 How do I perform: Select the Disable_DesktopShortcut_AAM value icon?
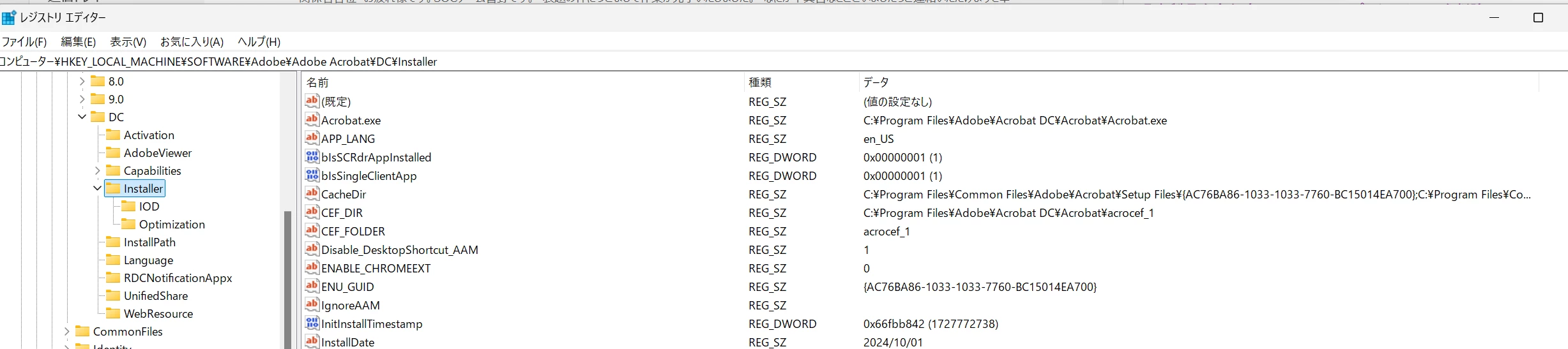[x=312, y=249]
